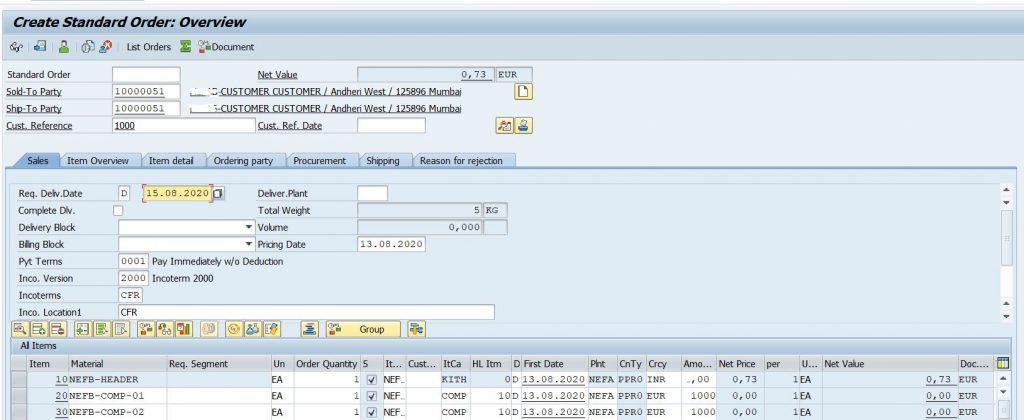Select row selector for item 30

coord(19,412)
